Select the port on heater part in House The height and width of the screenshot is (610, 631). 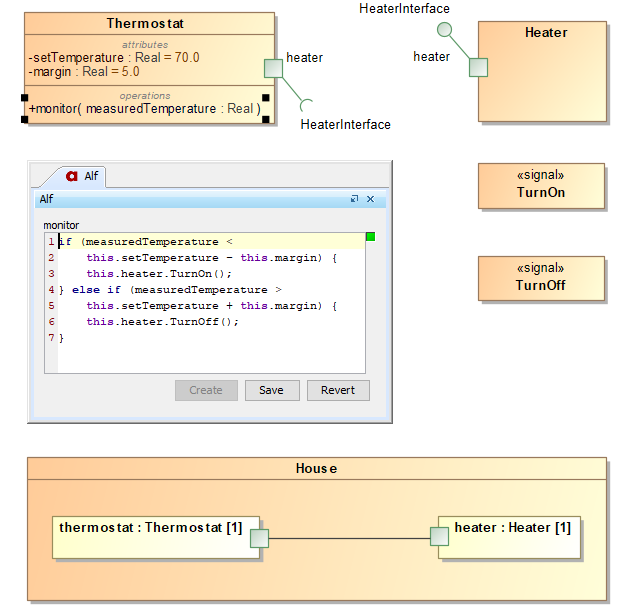click(440, 537)
